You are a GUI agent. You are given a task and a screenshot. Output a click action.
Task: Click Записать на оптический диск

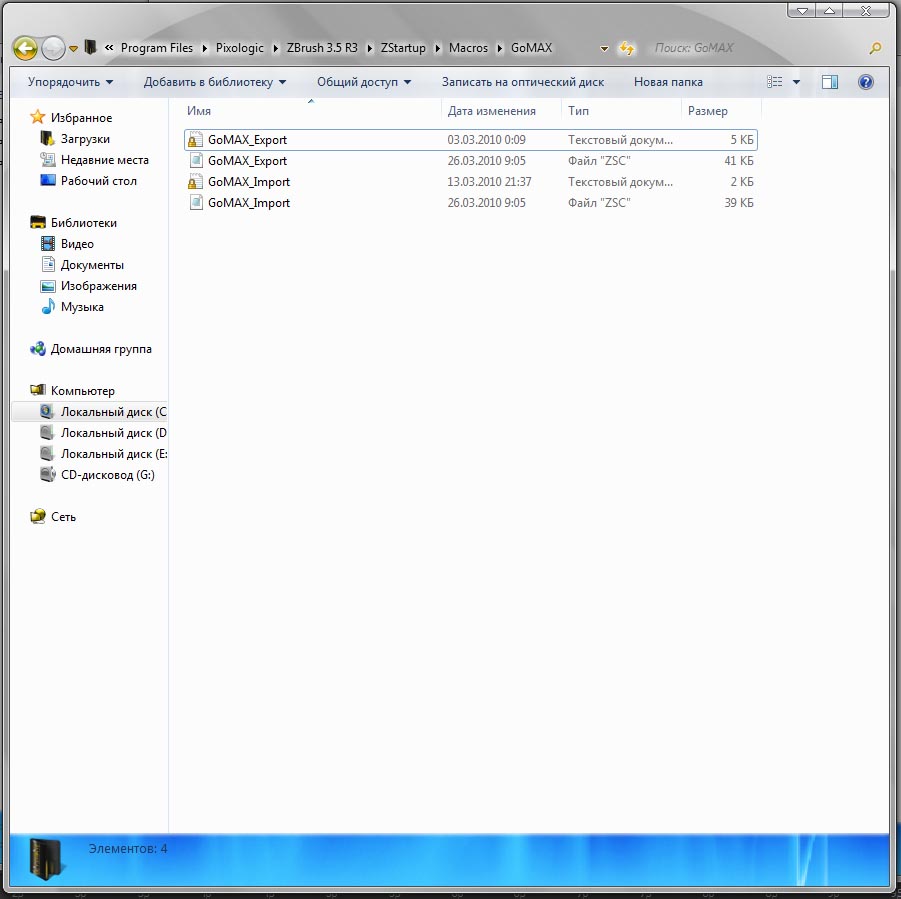pyautogui.click(x=523, y=82)
